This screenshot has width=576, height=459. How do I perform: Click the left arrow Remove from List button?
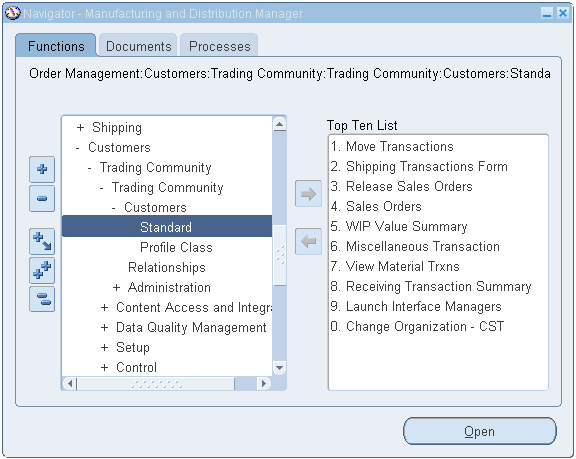click(x=308, y=241)
